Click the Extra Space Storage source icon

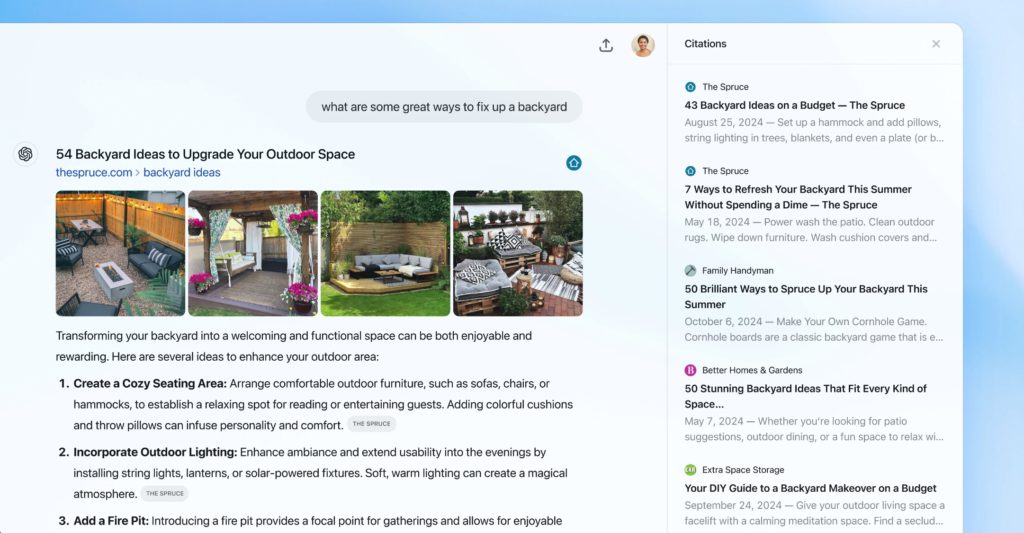690,470
